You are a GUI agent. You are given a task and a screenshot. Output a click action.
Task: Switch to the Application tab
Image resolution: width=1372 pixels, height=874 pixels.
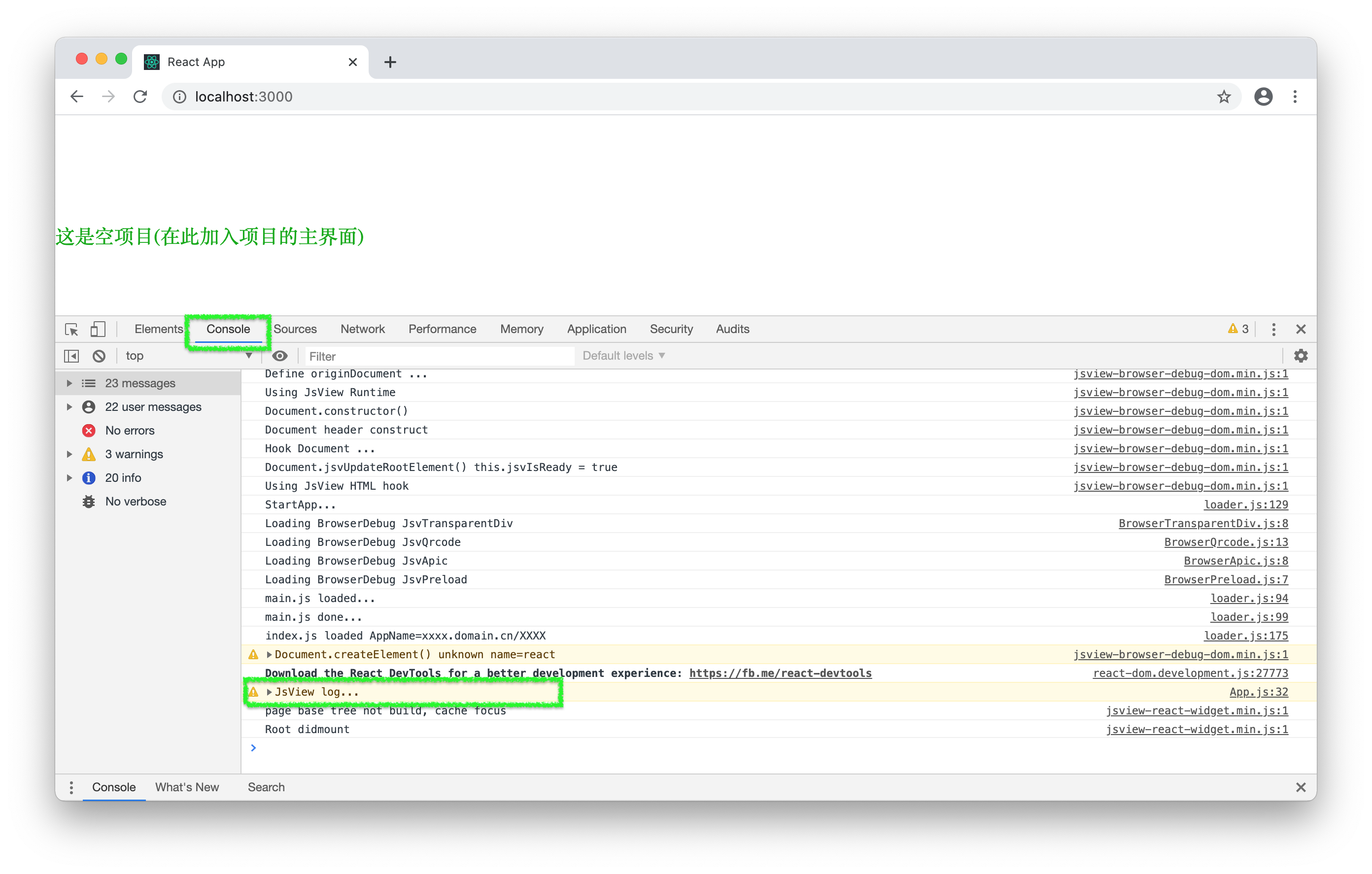(x=596, y=329)
